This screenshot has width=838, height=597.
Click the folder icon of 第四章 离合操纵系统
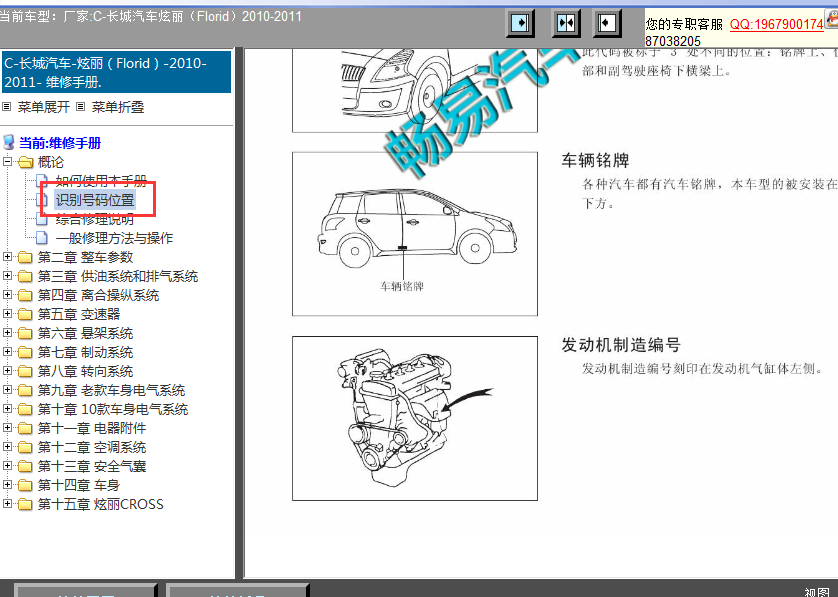26,296
